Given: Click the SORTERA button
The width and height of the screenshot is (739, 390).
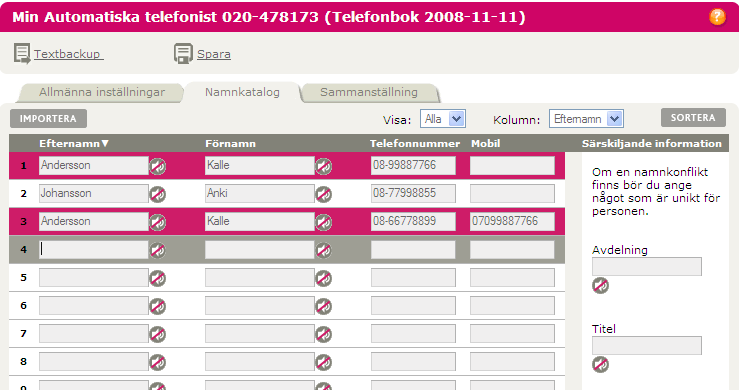Looking at the screenshot, I should coord(693,117).
